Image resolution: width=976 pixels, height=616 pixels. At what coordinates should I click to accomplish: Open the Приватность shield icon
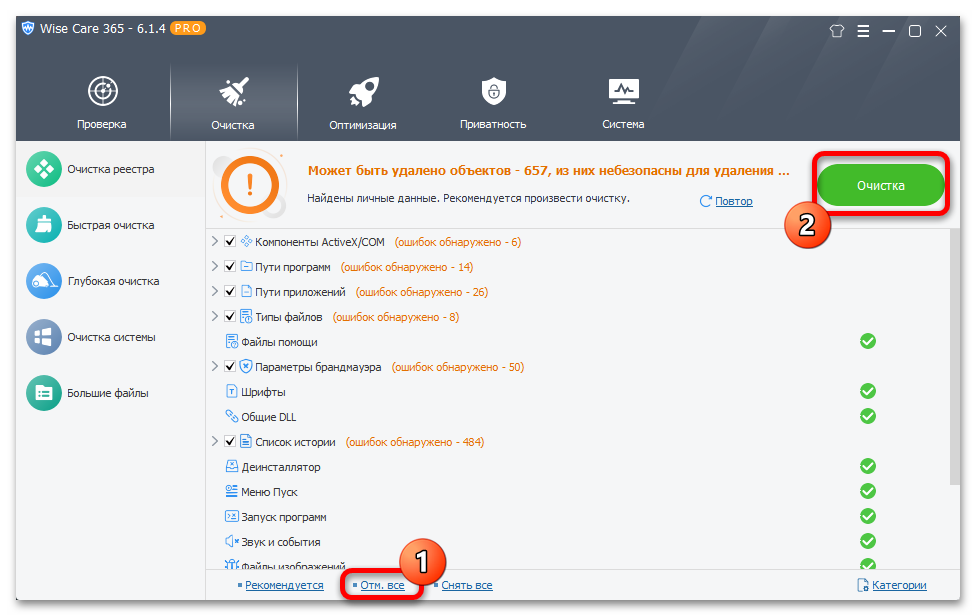(x=494, y=91)
